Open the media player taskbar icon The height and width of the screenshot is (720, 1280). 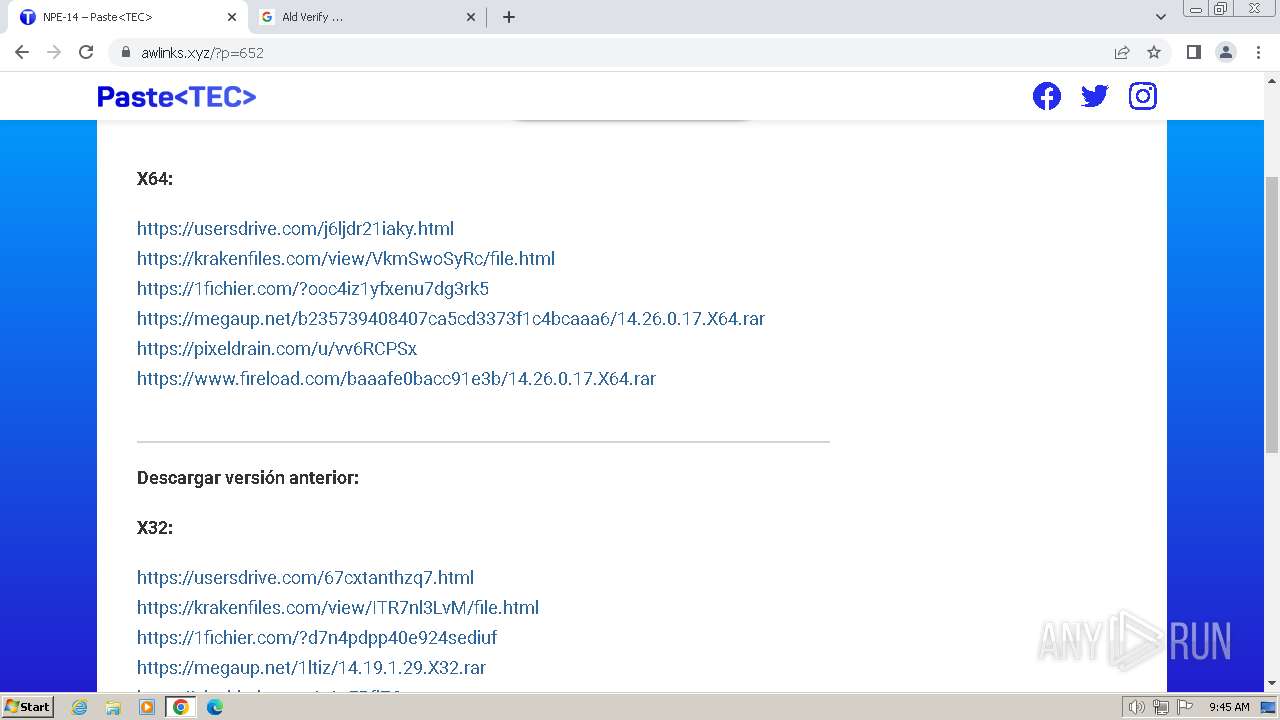pos(147,707)
